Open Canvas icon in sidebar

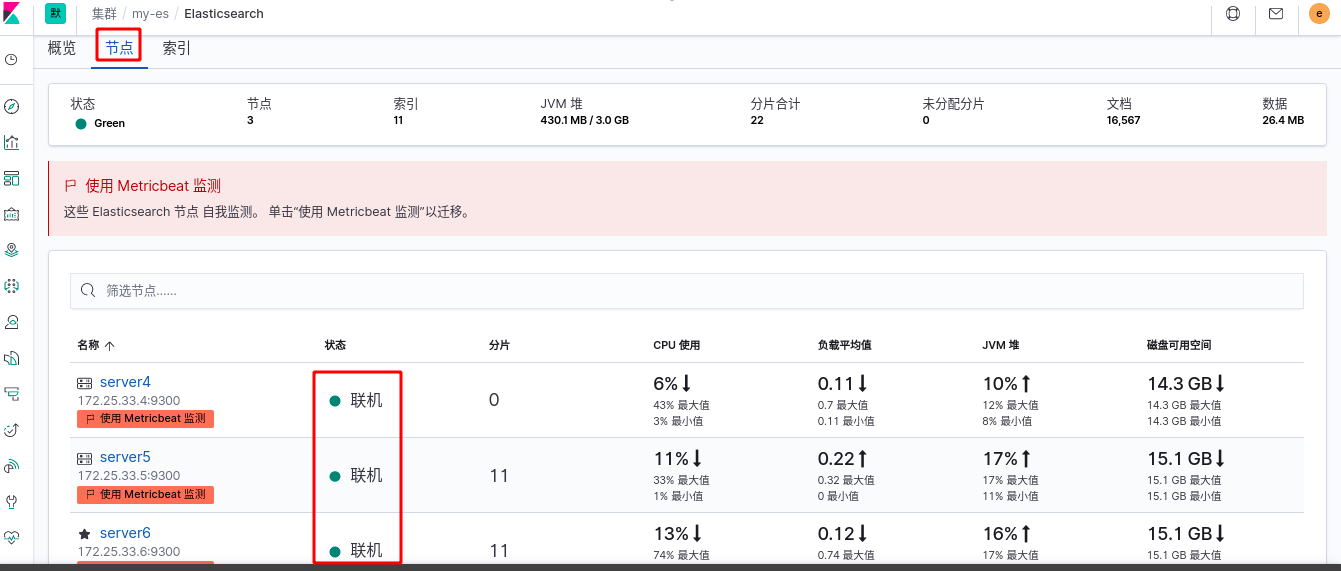click(x=11, y=214)
